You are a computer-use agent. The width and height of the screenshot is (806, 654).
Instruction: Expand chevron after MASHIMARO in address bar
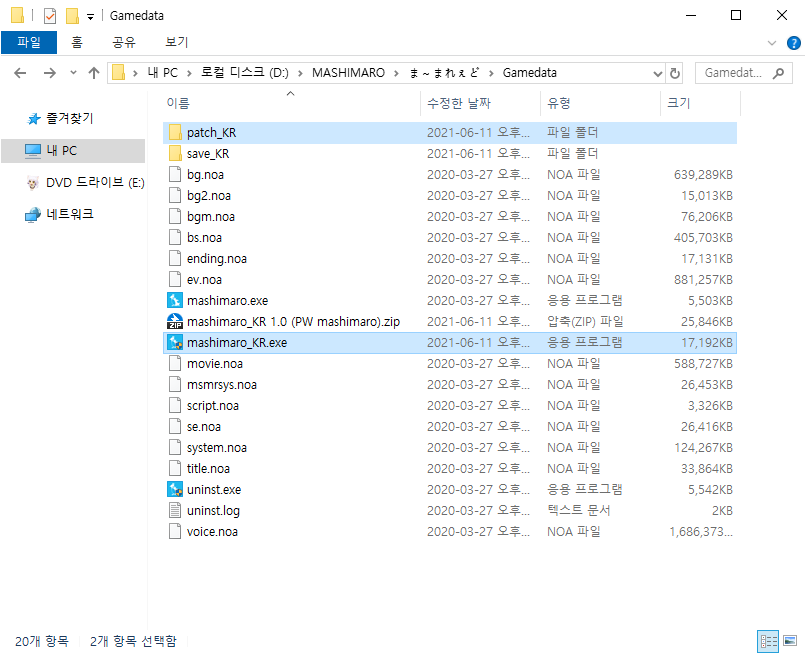tap(396, 74)
